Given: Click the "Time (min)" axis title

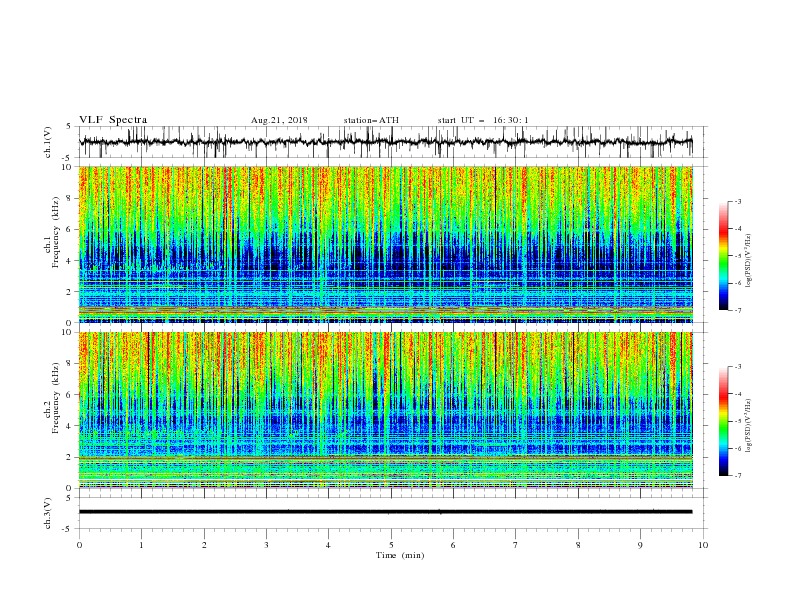Looking at the screenshot, I should click(400, 555).
